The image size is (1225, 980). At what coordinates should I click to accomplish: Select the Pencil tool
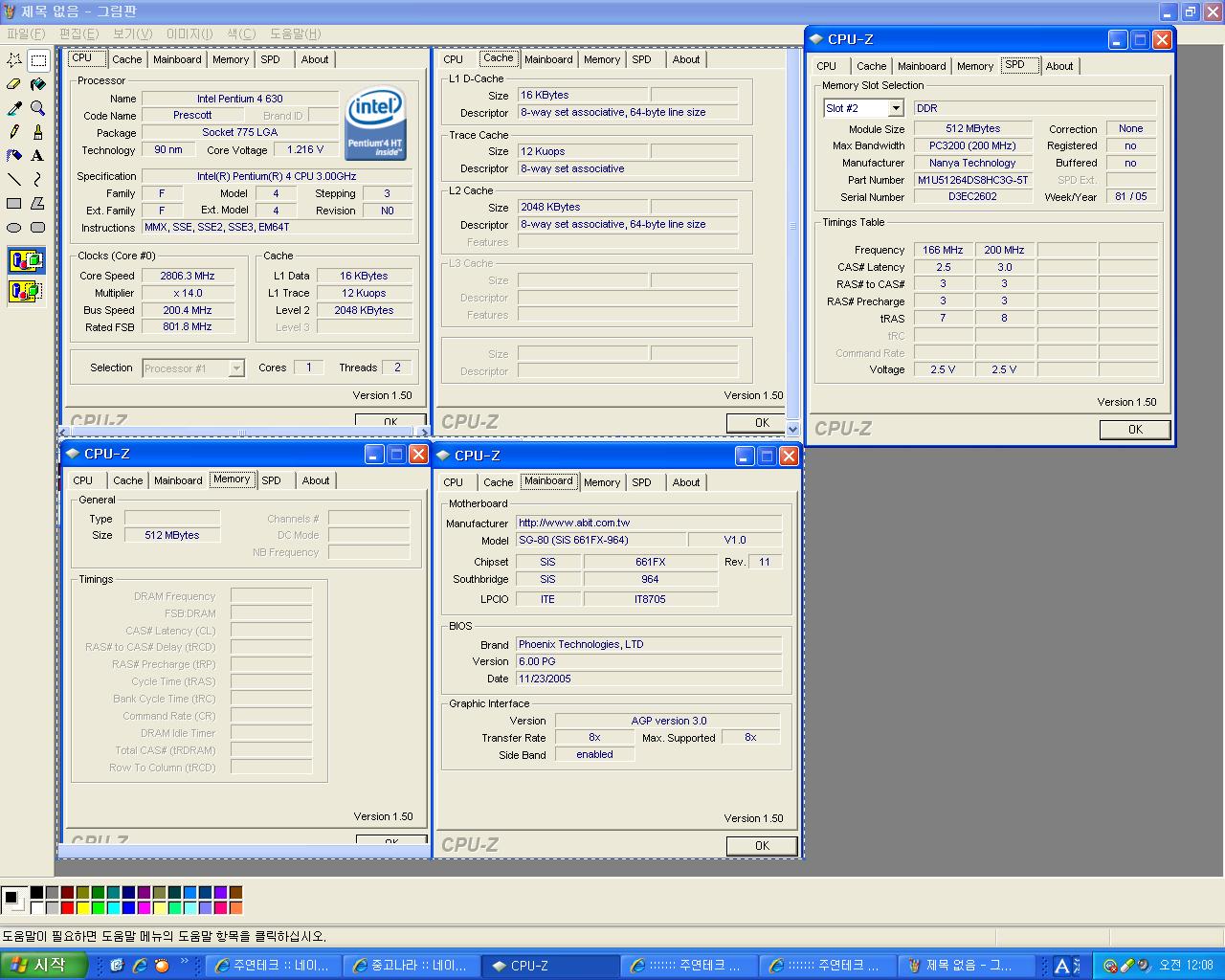(x=14, y=132)
